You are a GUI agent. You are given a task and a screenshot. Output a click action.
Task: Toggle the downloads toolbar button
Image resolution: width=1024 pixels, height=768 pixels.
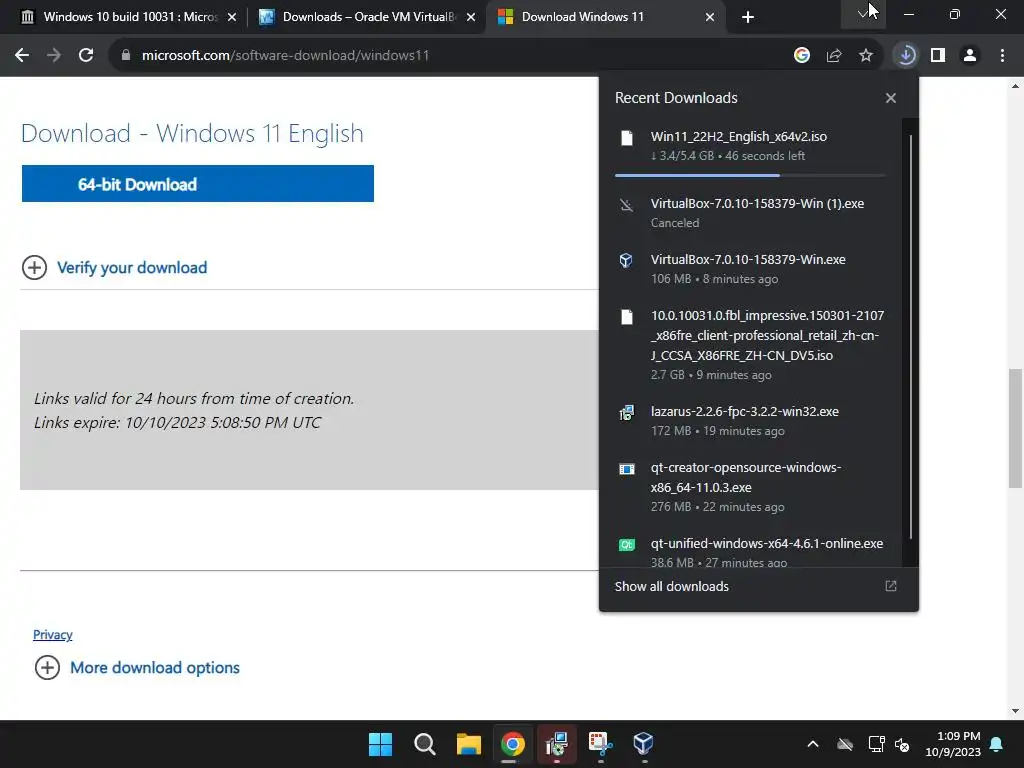906,56
